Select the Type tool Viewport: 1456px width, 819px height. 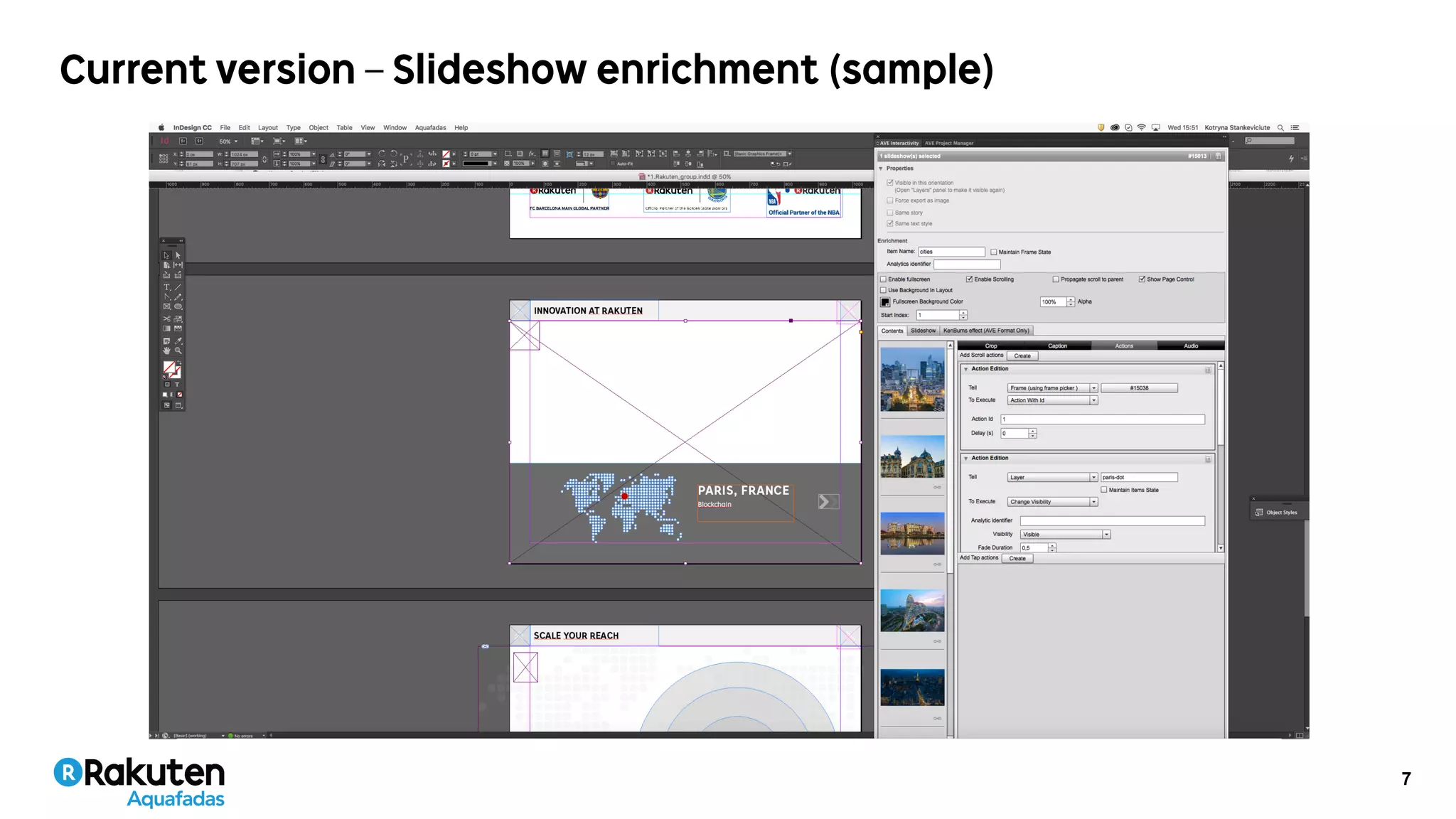[166, 287]
